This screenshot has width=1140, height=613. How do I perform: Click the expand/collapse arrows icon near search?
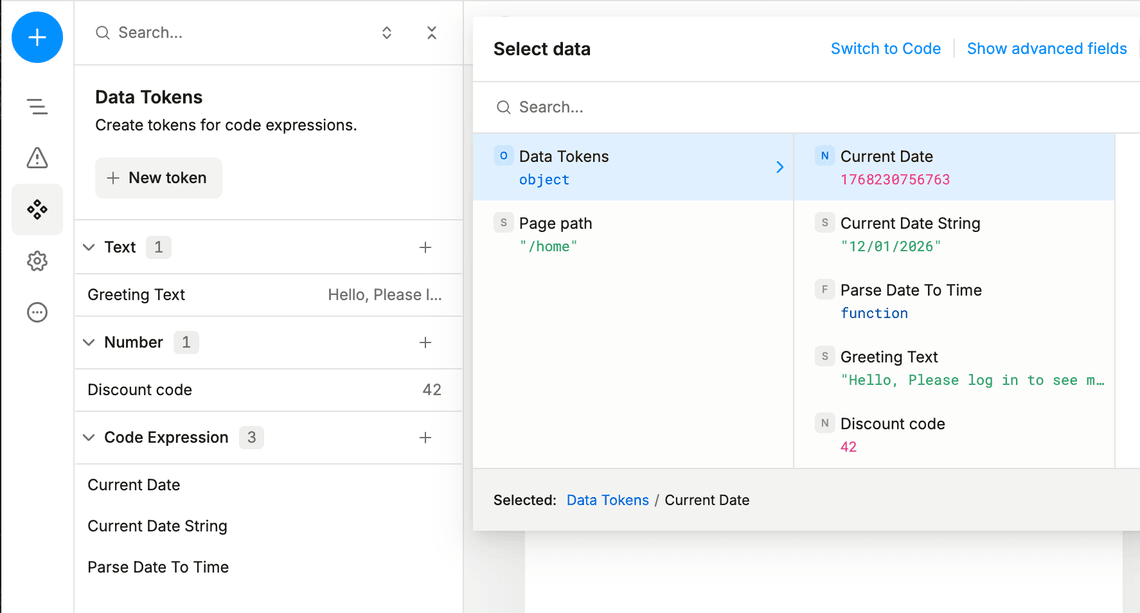pyautogui.click(x=387, y=33)
